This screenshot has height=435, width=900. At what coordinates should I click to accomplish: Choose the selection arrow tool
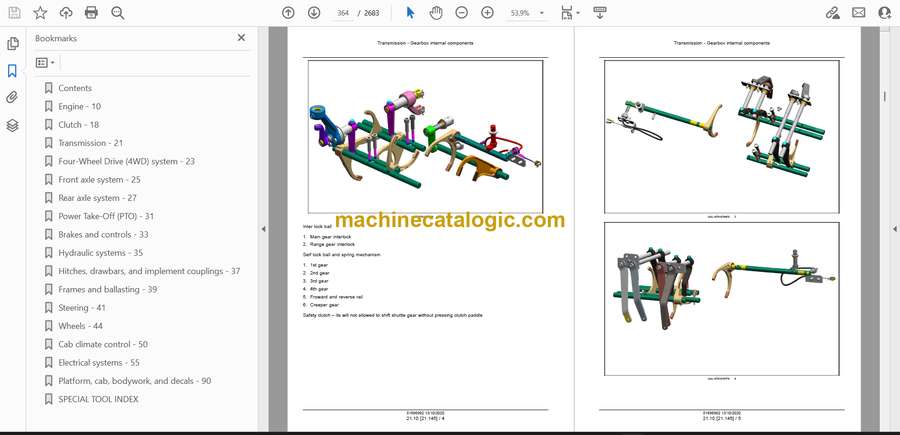[x=410, y=13]
